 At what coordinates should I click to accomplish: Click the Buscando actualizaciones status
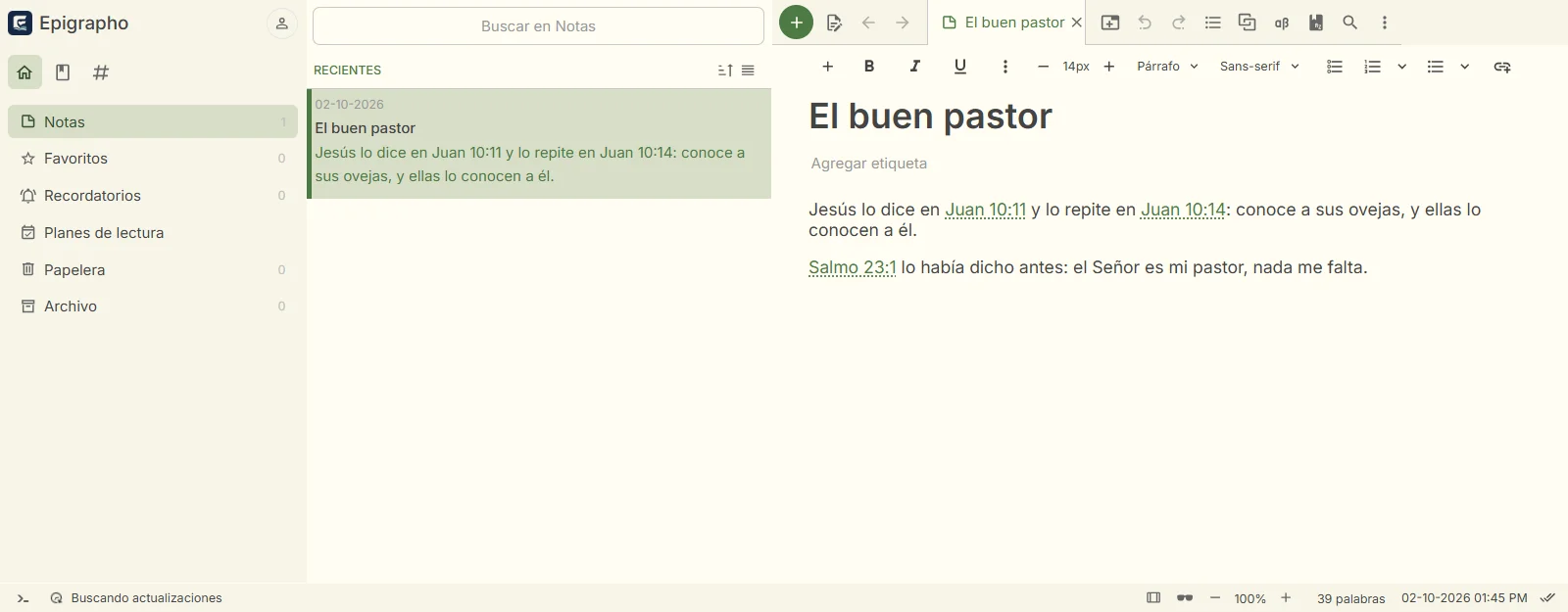point(136,598)
